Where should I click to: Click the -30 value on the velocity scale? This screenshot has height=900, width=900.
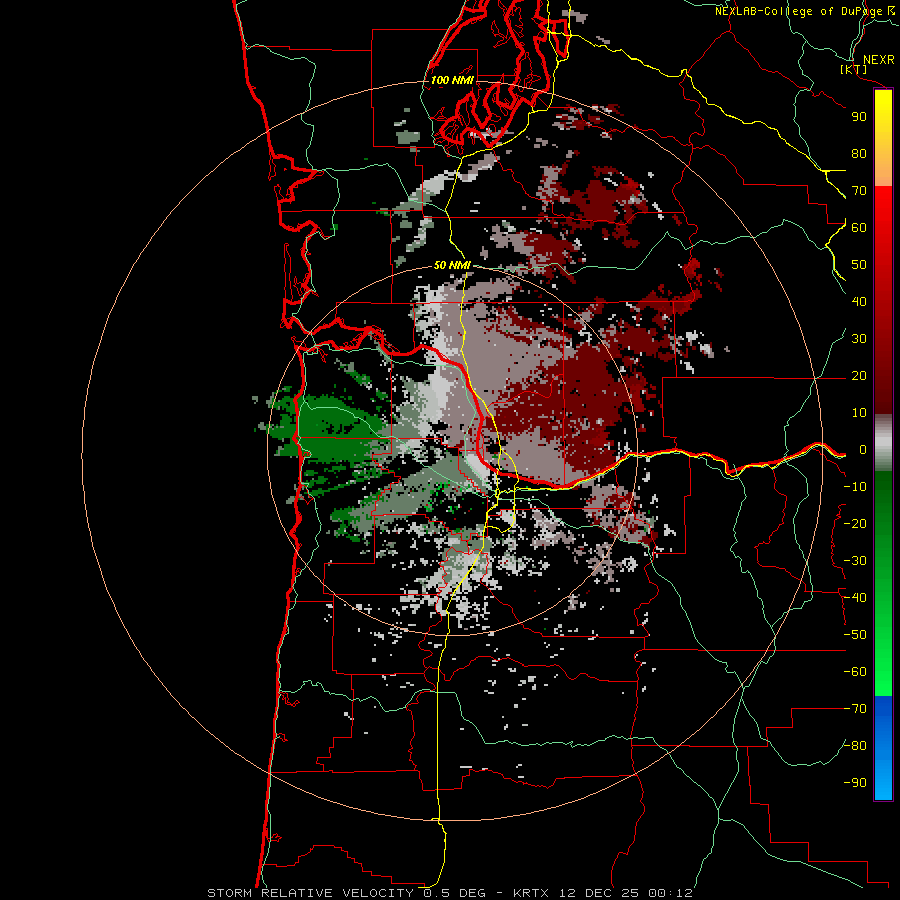tap(855, 561)
